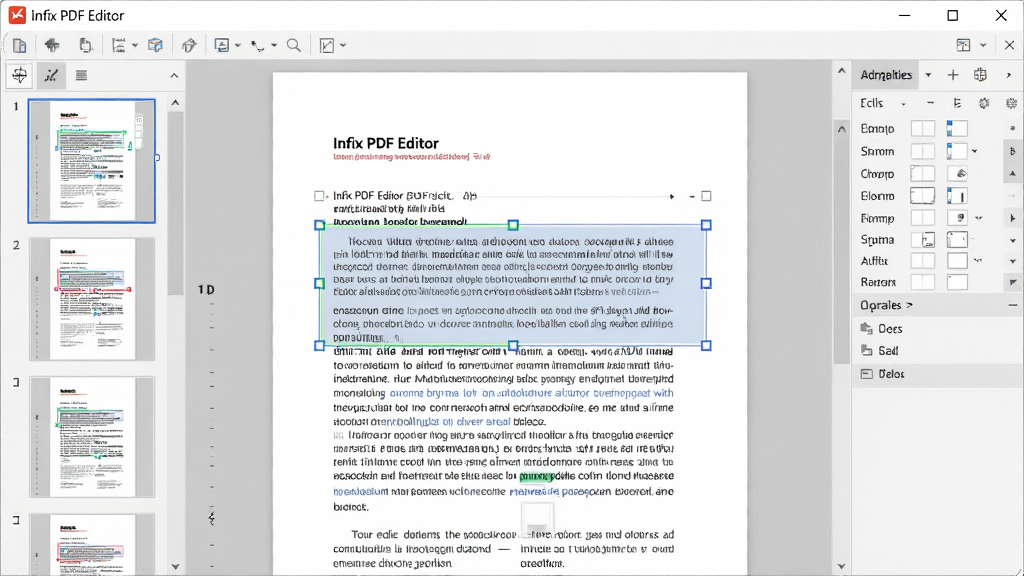Open the dropdown next to the connector path icon
This screenshot has height=576, width=1024.
[x=274, y=46]
